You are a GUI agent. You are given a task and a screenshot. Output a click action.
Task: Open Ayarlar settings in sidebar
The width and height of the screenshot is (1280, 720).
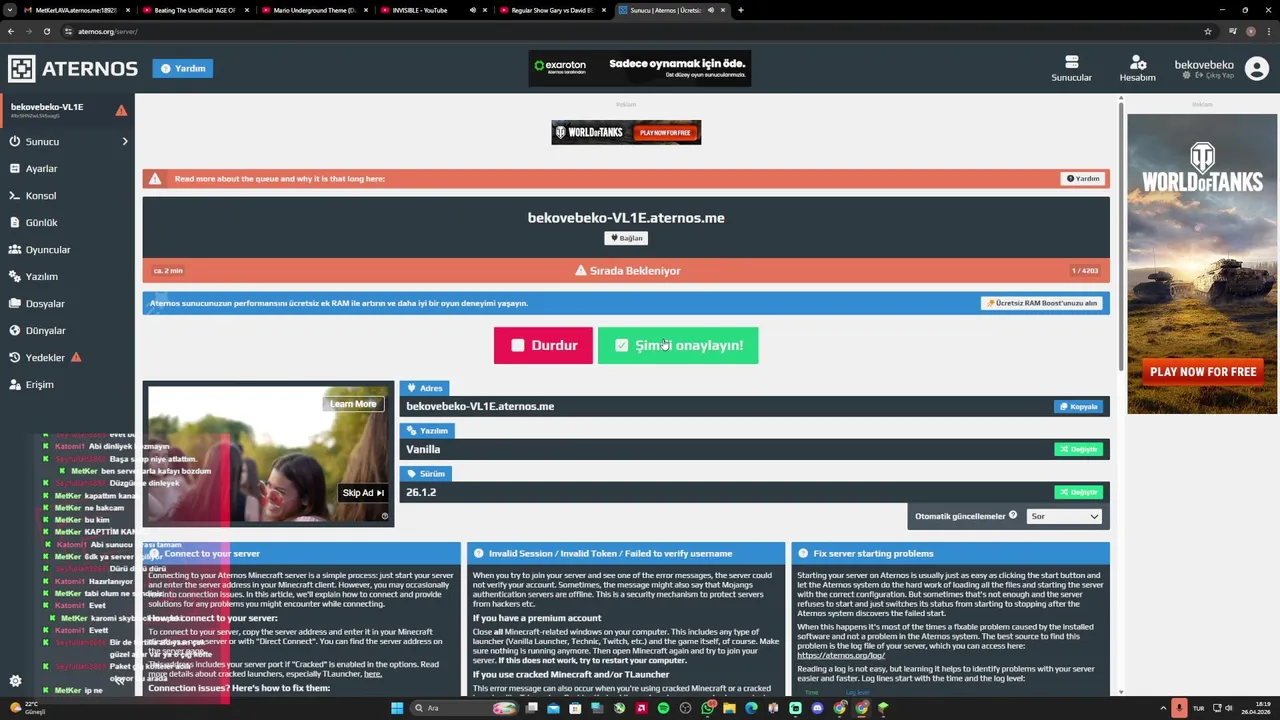click(67, 168)
